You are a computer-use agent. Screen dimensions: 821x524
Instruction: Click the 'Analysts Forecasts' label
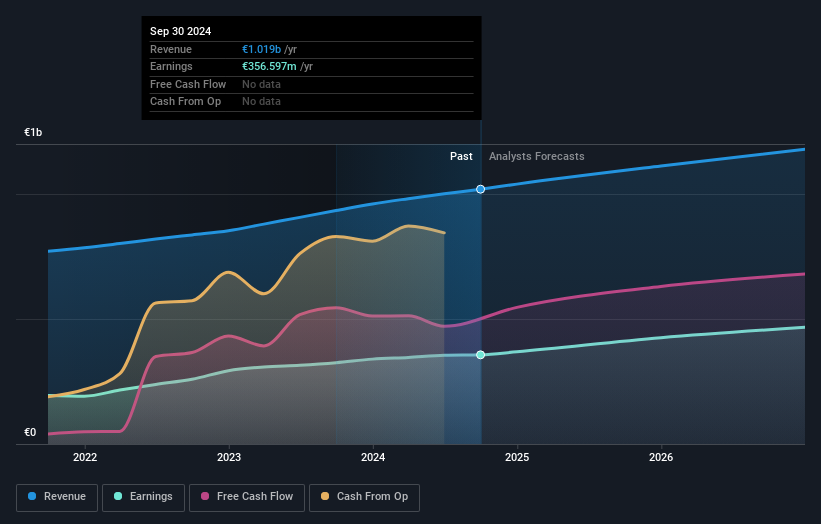click(537, 157)
